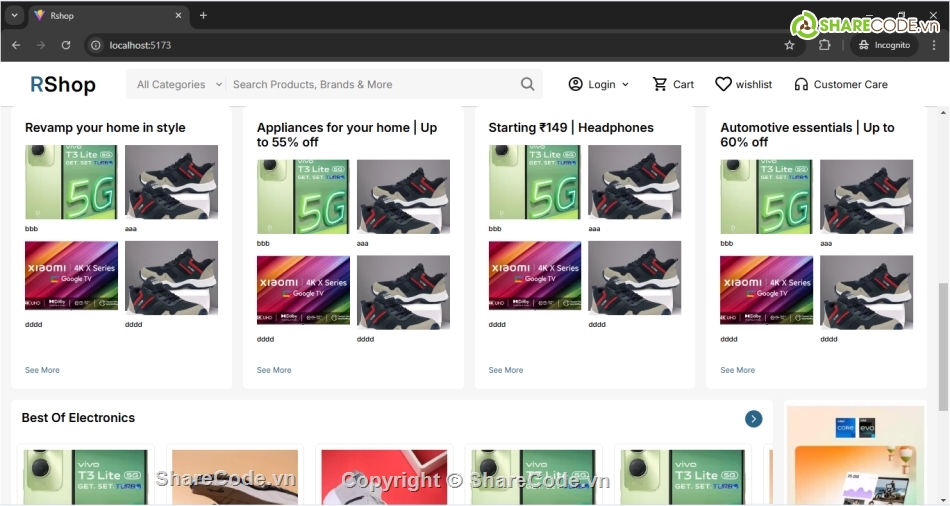This screenshot has width=950, height=506.
Task: Click the Best Of Electronics heading
Action: [x=78, y=418]
